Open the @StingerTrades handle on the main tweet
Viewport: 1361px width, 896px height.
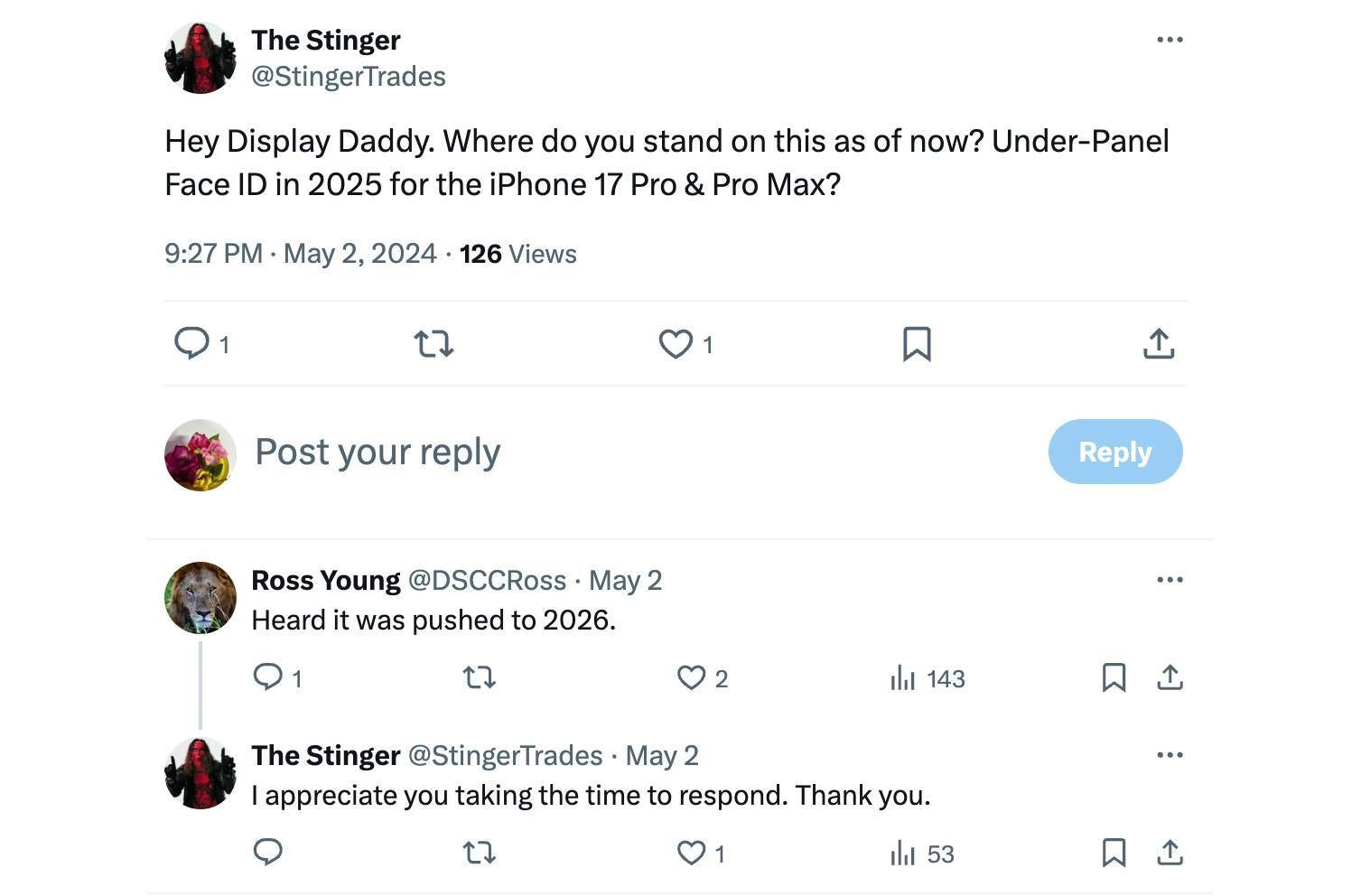349,77
